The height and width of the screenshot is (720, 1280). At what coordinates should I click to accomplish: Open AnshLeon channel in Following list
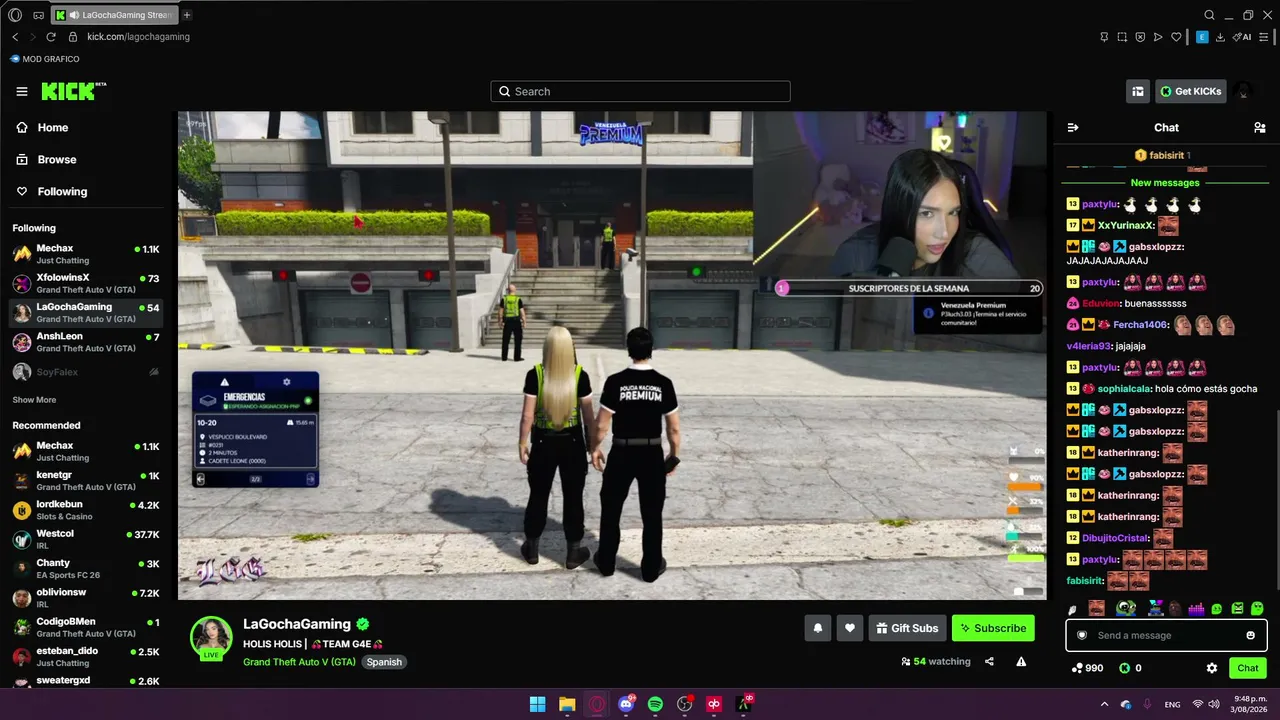pos(86,342)
